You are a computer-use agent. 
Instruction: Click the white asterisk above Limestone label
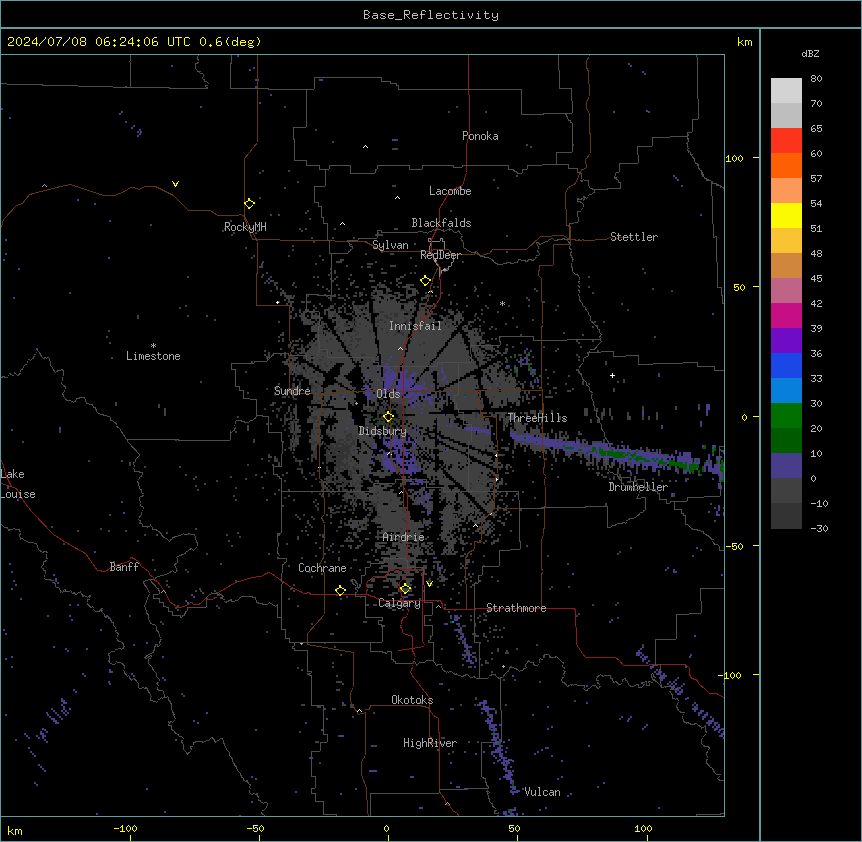pos(153,346)
